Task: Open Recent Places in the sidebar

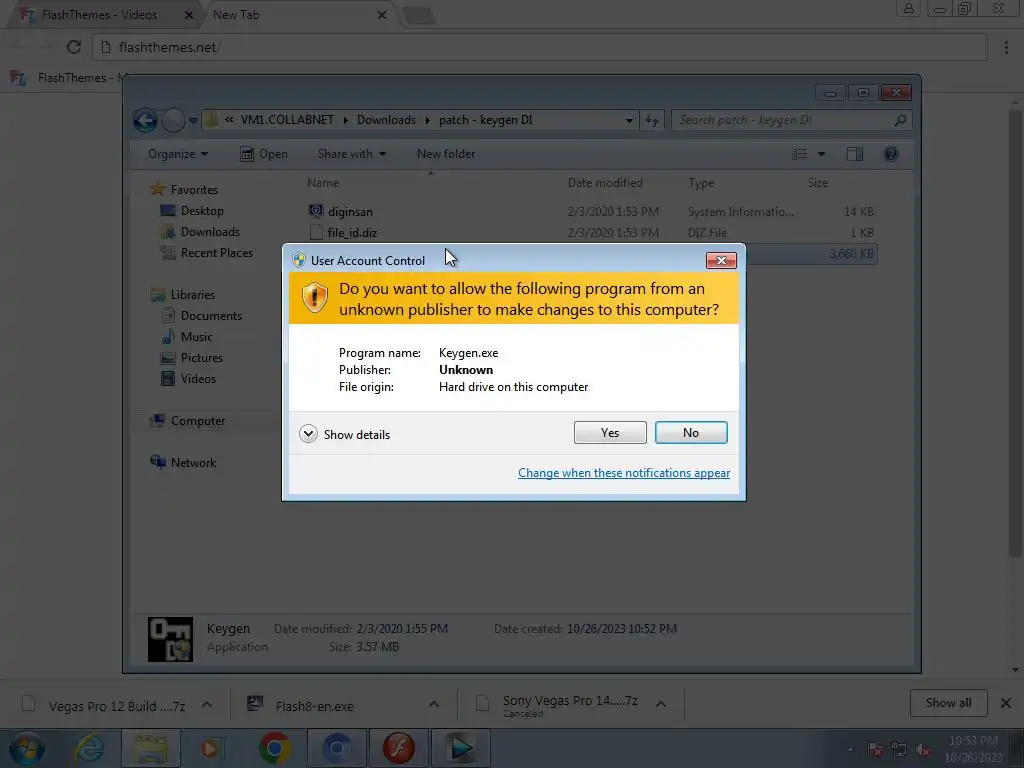Action: click(x=216, y=253)
